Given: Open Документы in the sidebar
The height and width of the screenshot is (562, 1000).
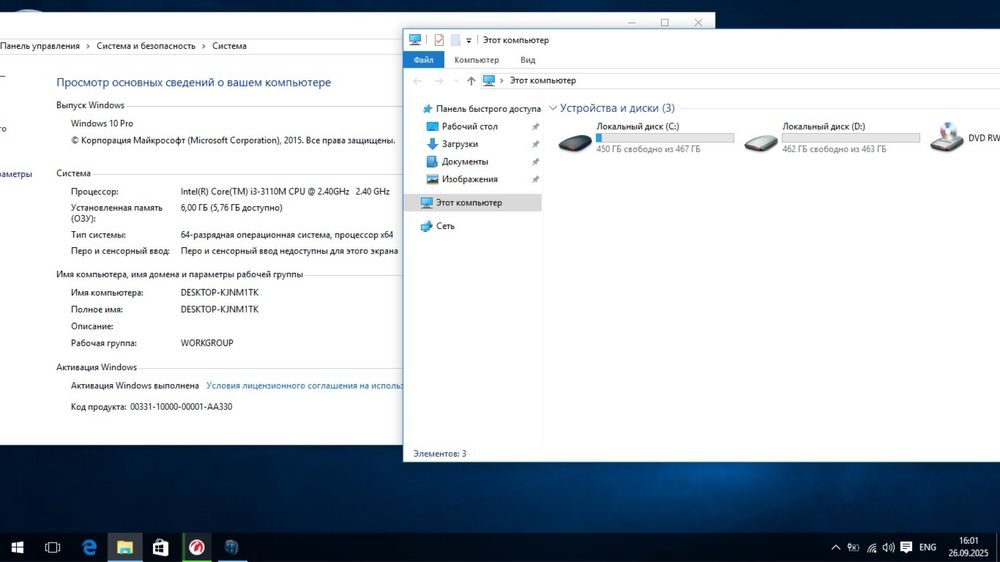Looking at the screenshot, I should (x=465, y=161).
